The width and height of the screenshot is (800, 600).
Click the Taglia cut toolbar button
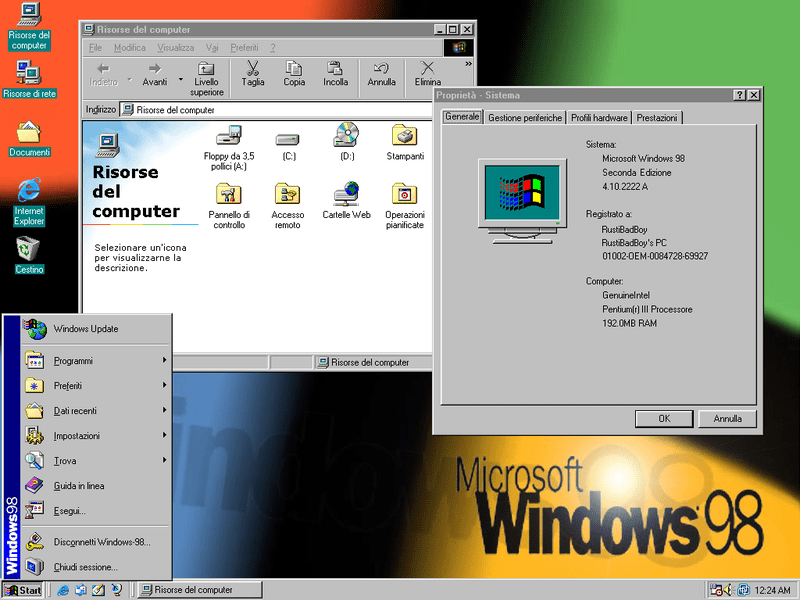[x=253, y=74]
